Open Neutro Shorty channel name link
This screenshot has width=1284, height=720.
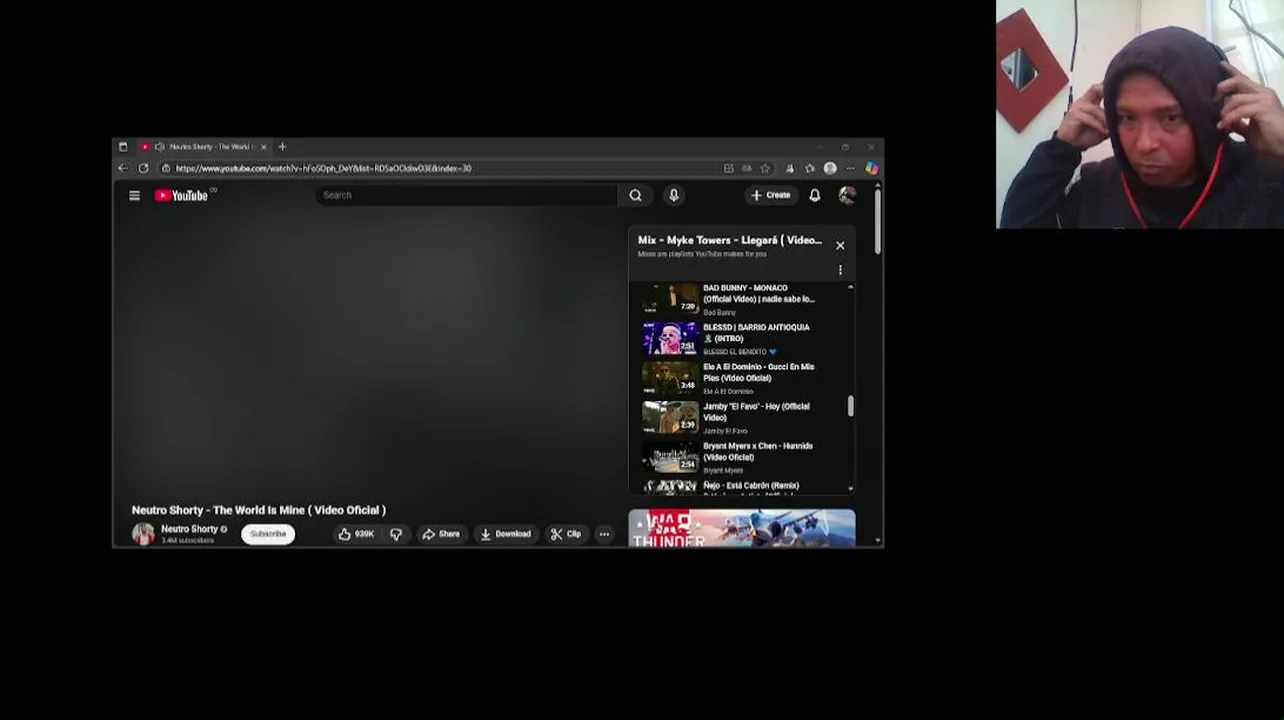coord(190,529)
